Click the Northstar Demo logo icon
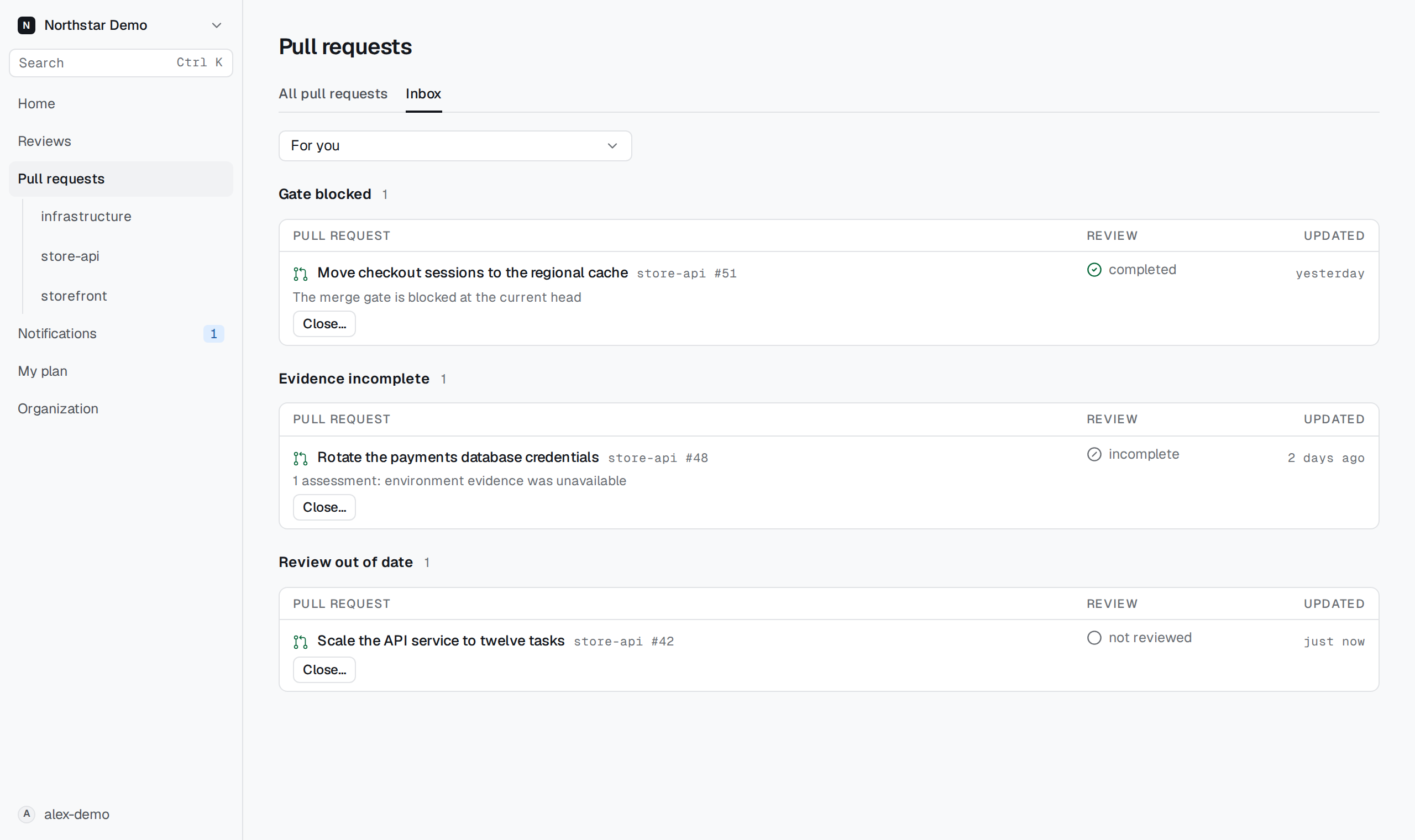 (26, 25)
